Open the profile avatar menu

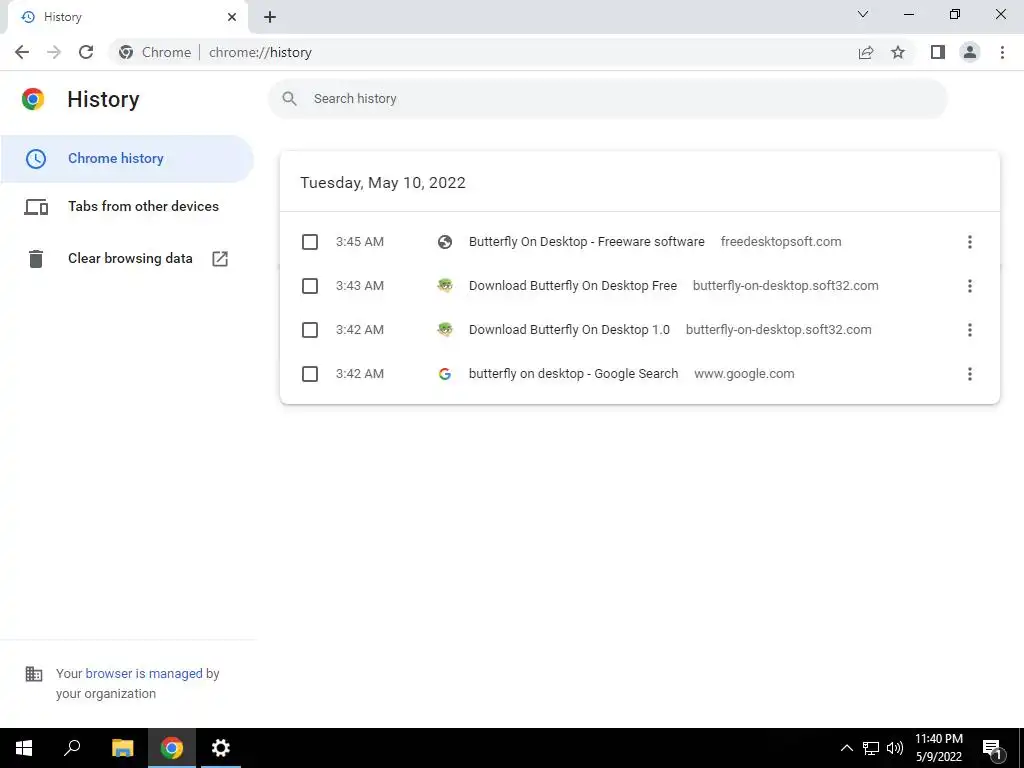tap(970, 52)
